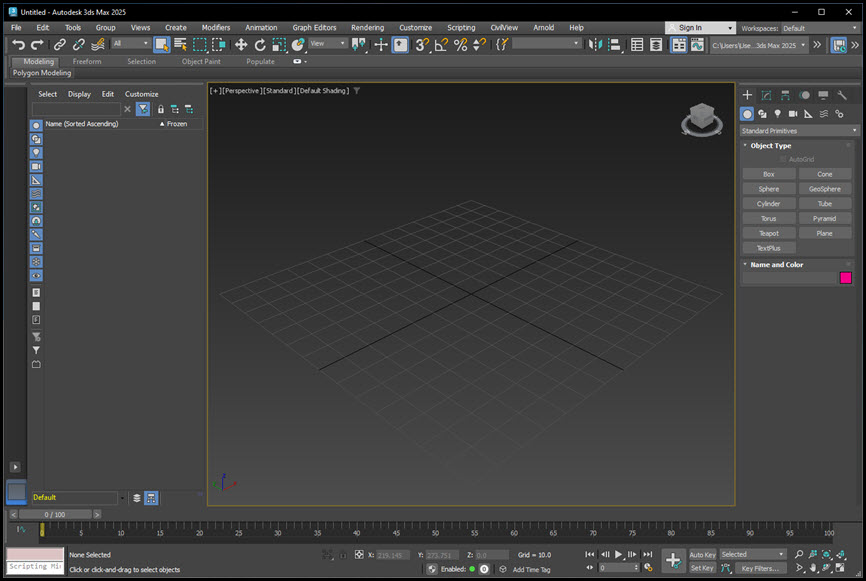This screenshot has width=866, height=581.
Task: Open the Hierarchy tab in command panel
Action: (x=785, y=95)
